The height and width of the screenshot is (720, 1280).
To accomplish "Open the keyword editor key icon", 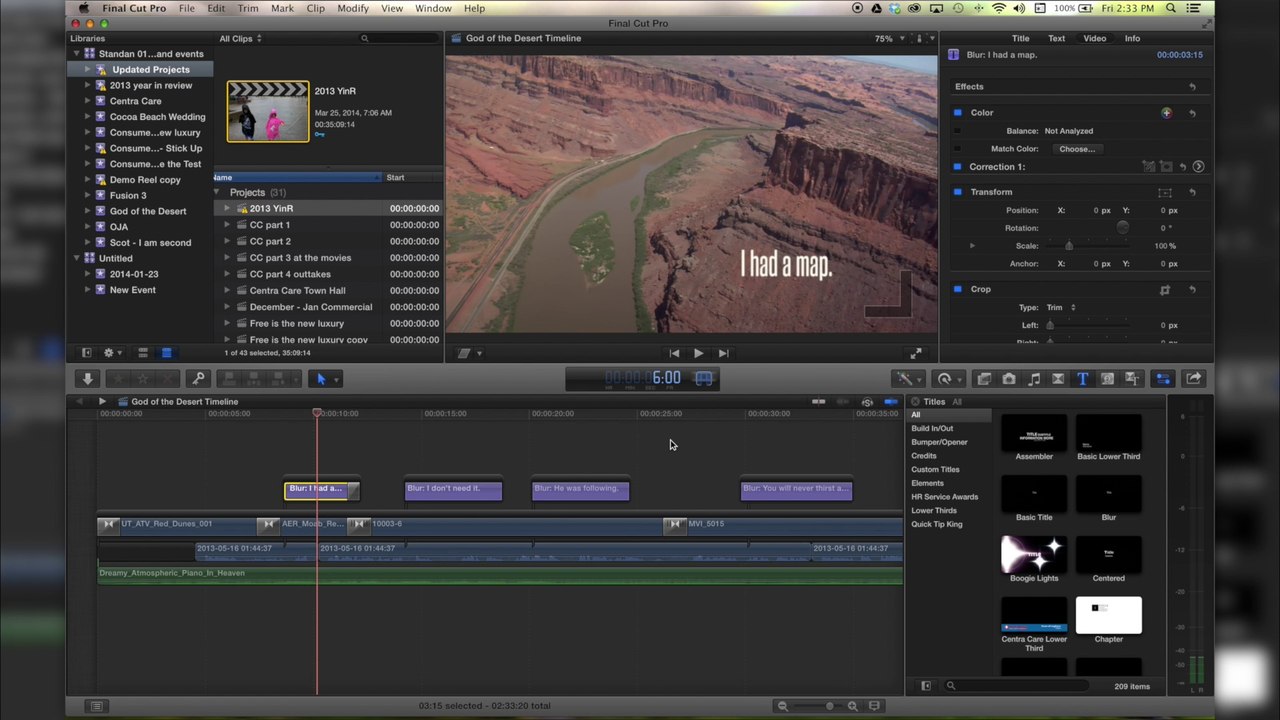I will click(x=198, y=379).
